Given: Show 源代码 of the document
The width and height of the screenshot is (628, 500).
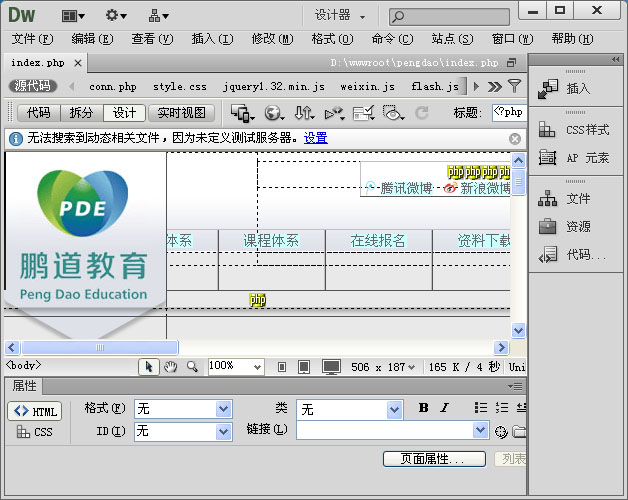Looking at the screenshot, I should 33,86.
